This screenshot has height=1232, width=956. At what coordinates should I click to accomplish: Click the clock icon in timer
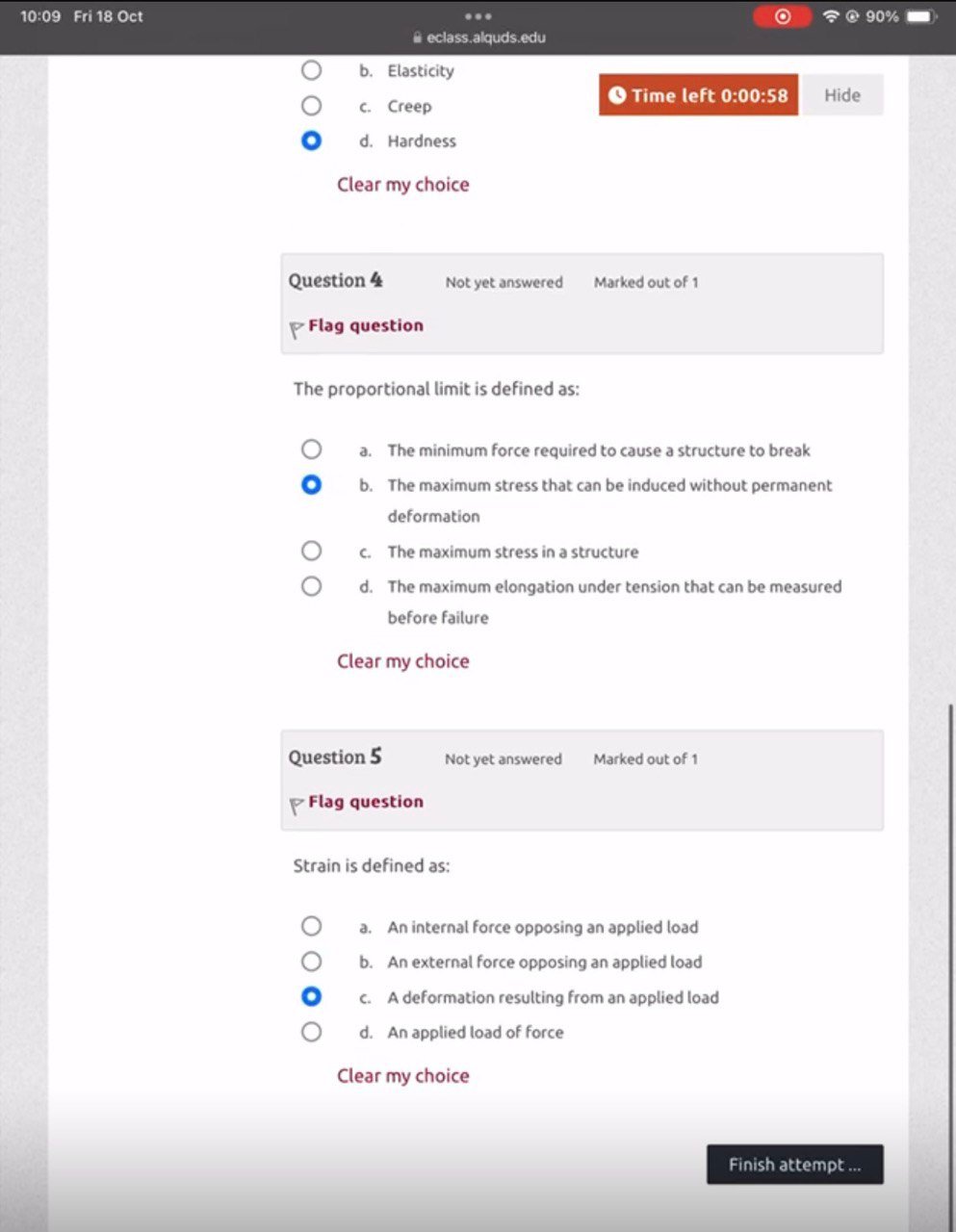618,95
